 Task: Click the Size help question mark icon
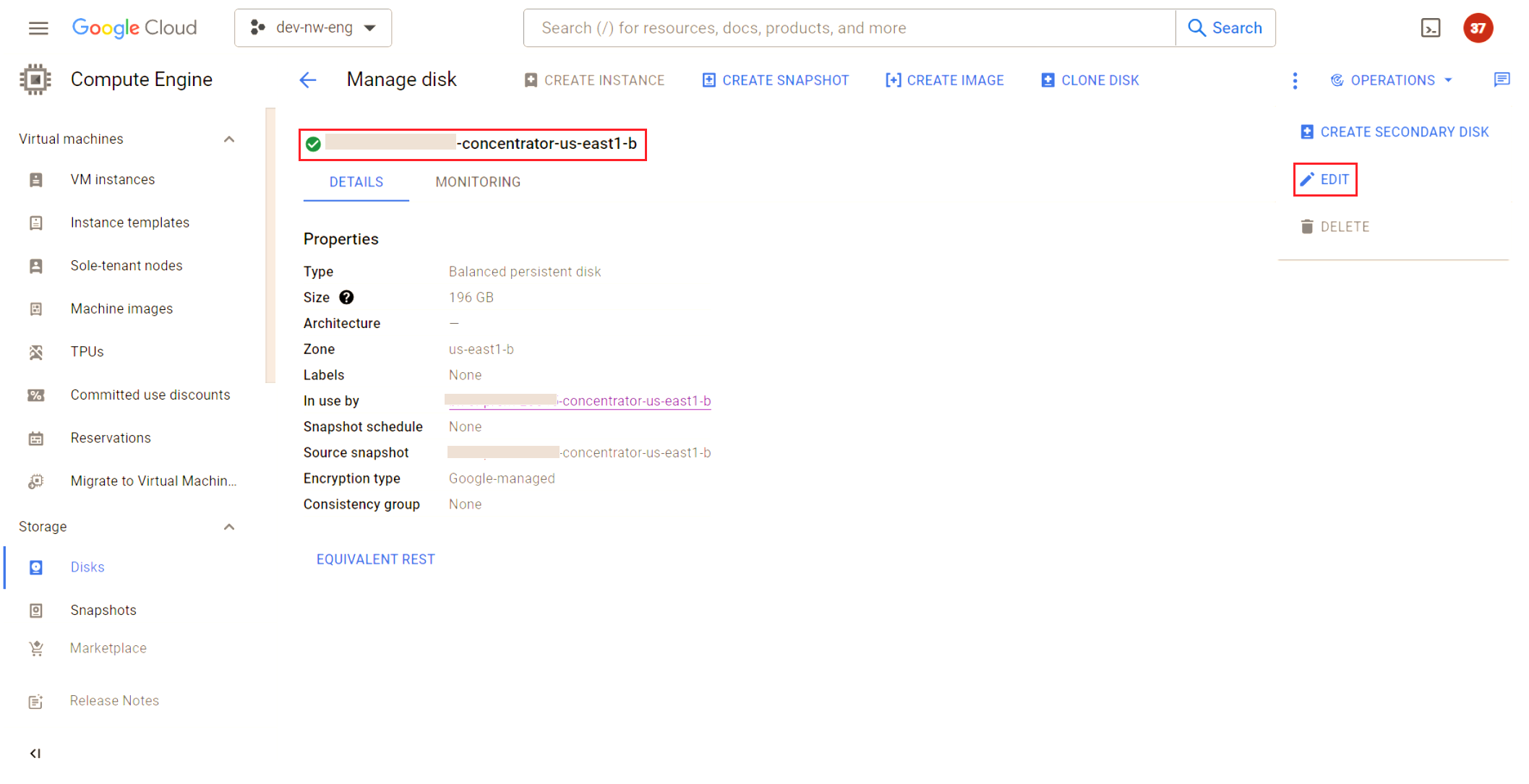pyautogui.click(x=346, y=298)
